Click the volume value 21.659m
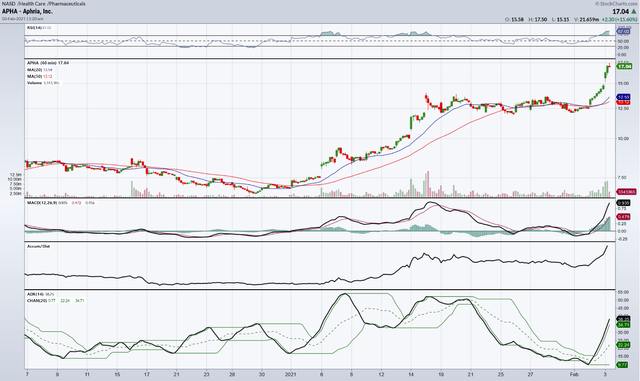Viewport: 640px width, 381px height. tap(590, 19)
